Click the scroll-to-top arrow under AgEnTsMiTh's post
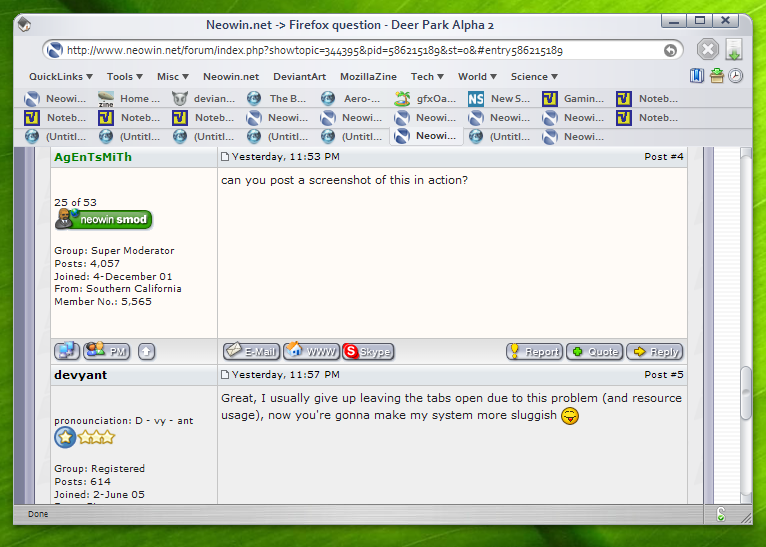This screenshot has height=547, width=766. click(146, 351)
